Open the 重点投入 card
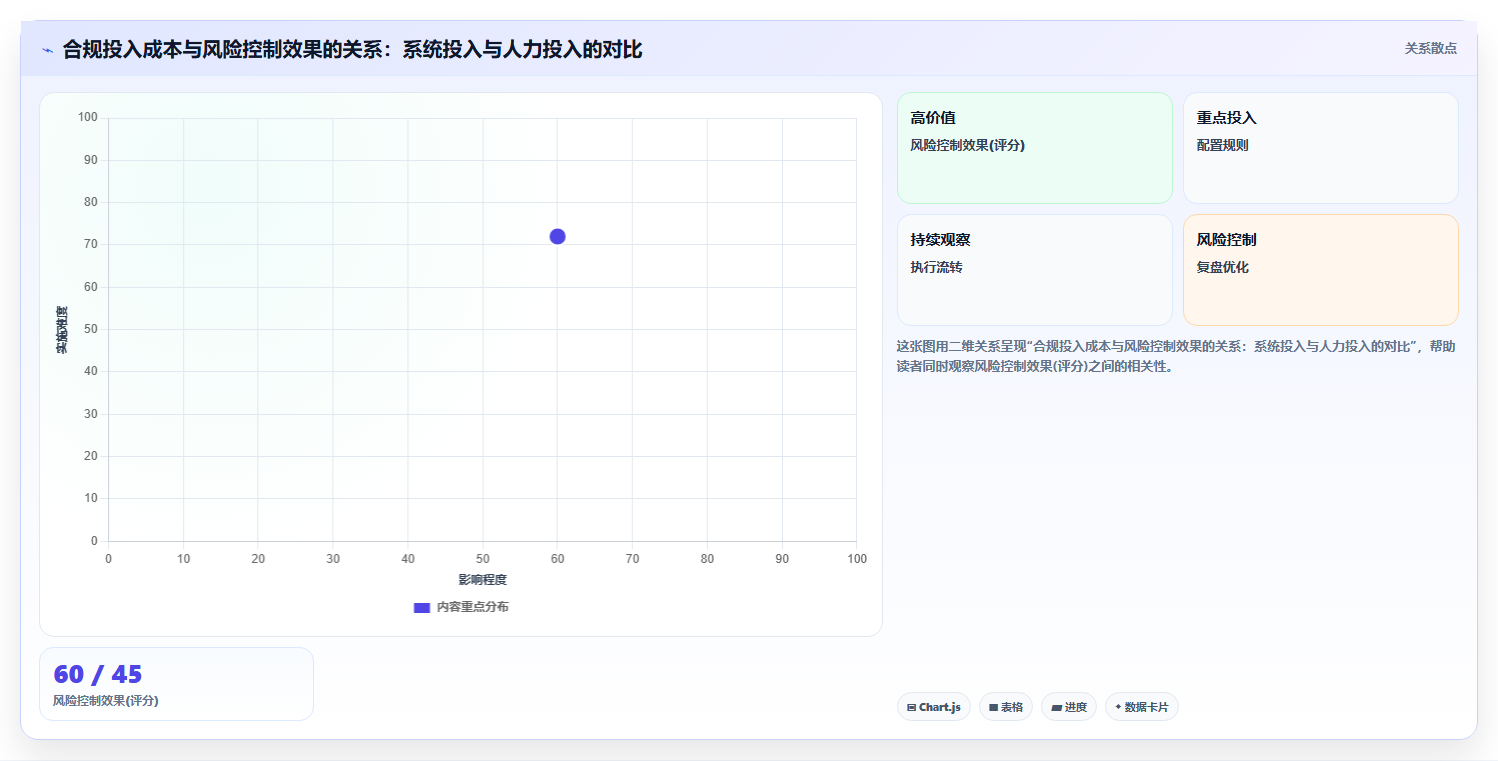Screen dimensions: 1498x761 click(1321, 148)
